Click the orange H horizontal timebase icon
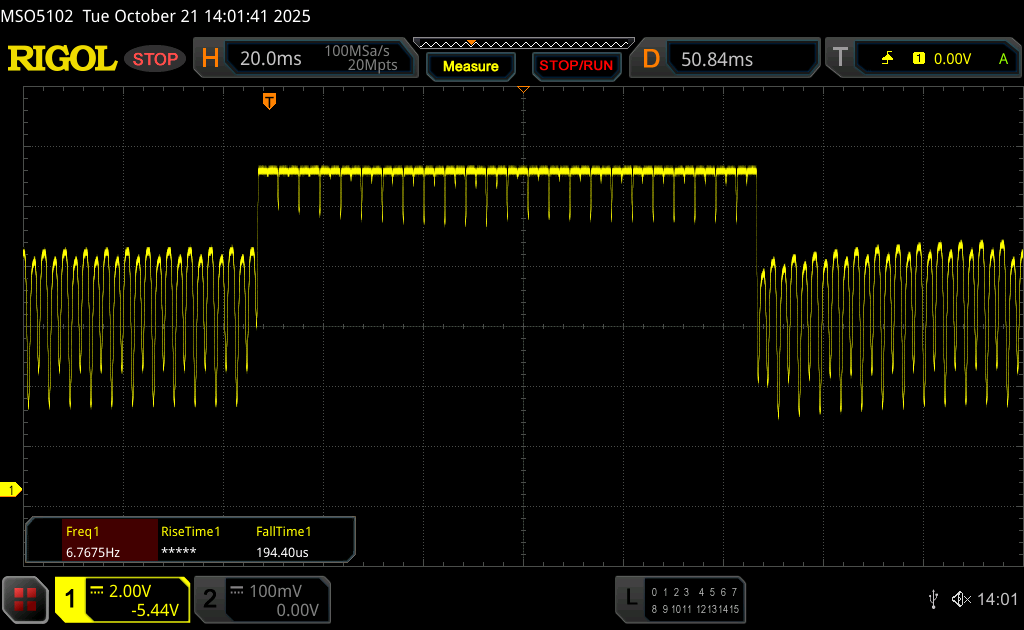The height and width of the screenshot is (630, 1024). (x=210, y=59)
